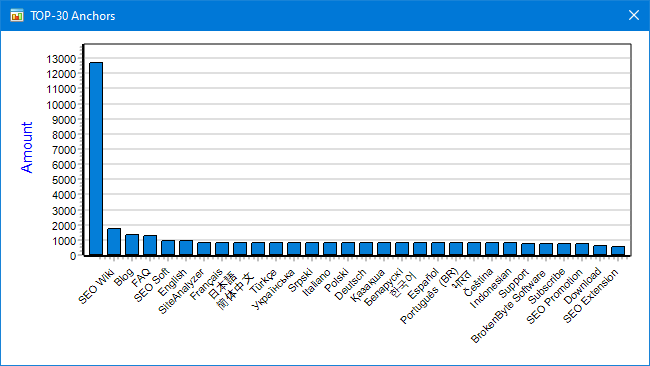Select the bar for SiteAnalyzer anchor
This screenshot has height=366, width=650.
204,249
